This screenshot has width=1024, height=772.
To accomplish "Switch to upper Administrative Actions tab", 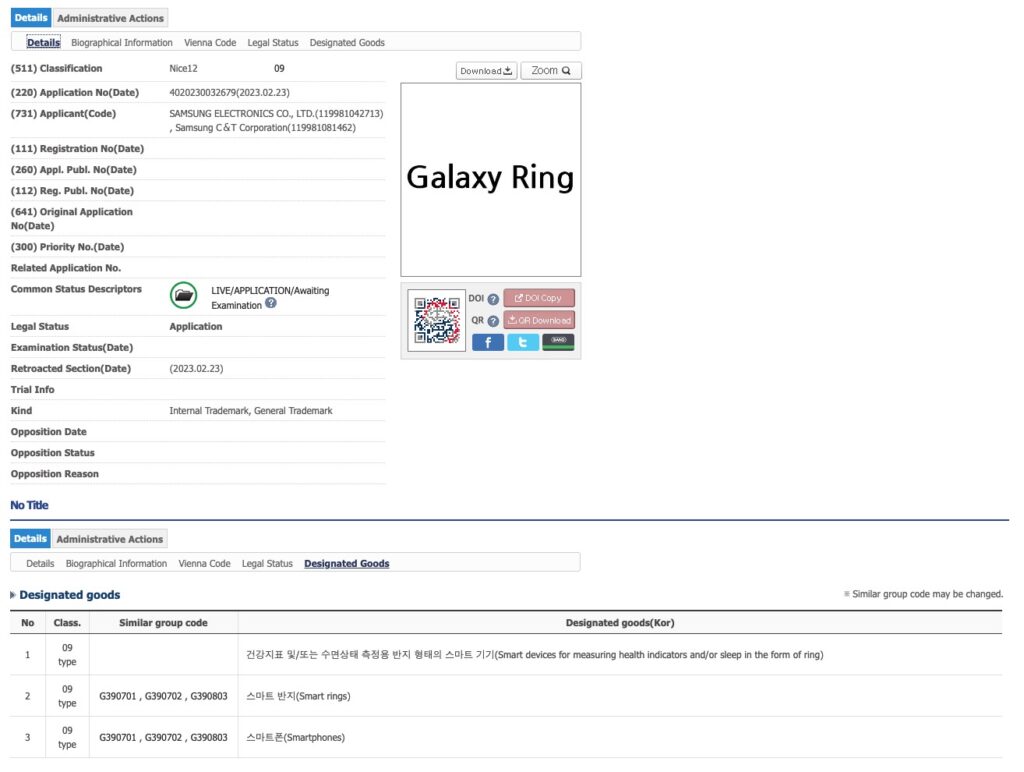I will pos(110,18).
